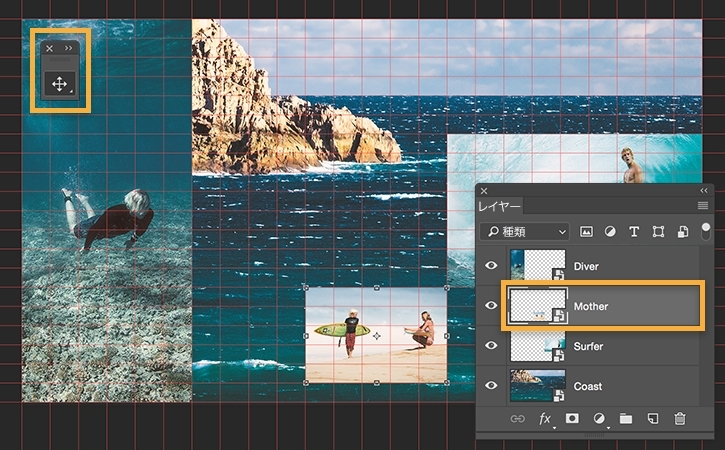Screen dimensions: 725x450
Task: Collapse the Layers panel with double chevrons
Action: 703,191
